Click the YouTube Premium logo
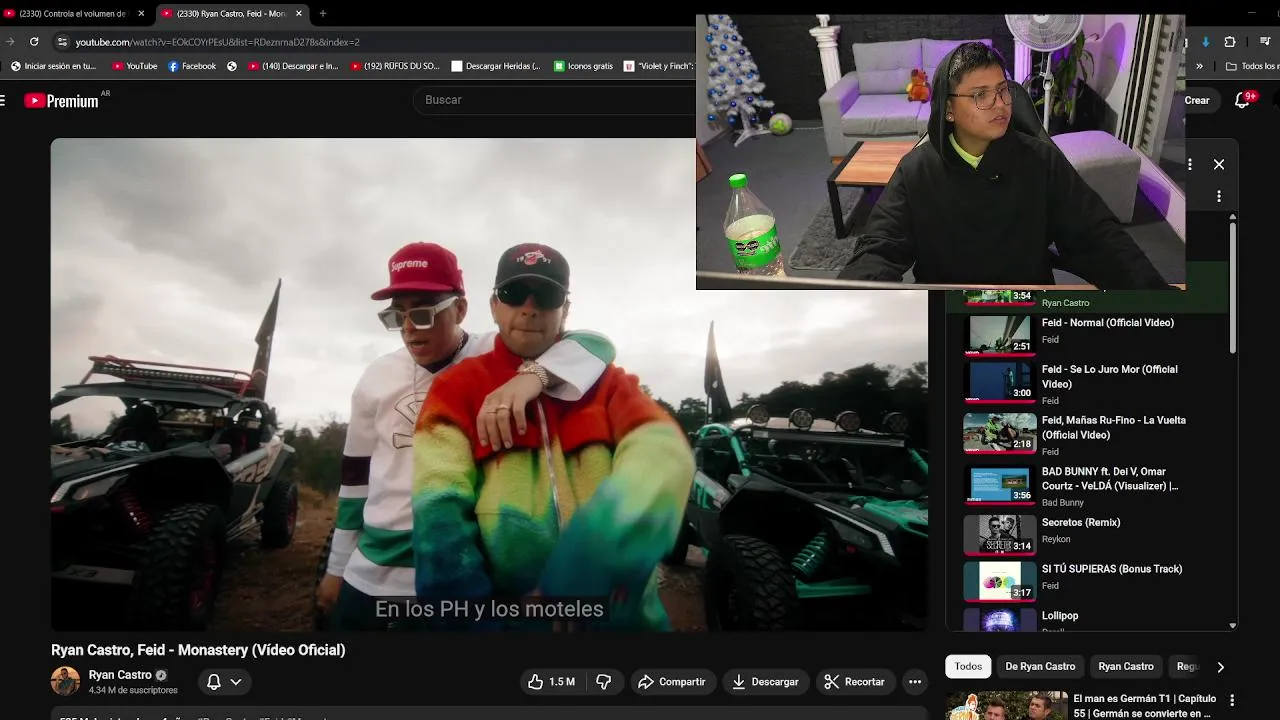 pos(61,100)
